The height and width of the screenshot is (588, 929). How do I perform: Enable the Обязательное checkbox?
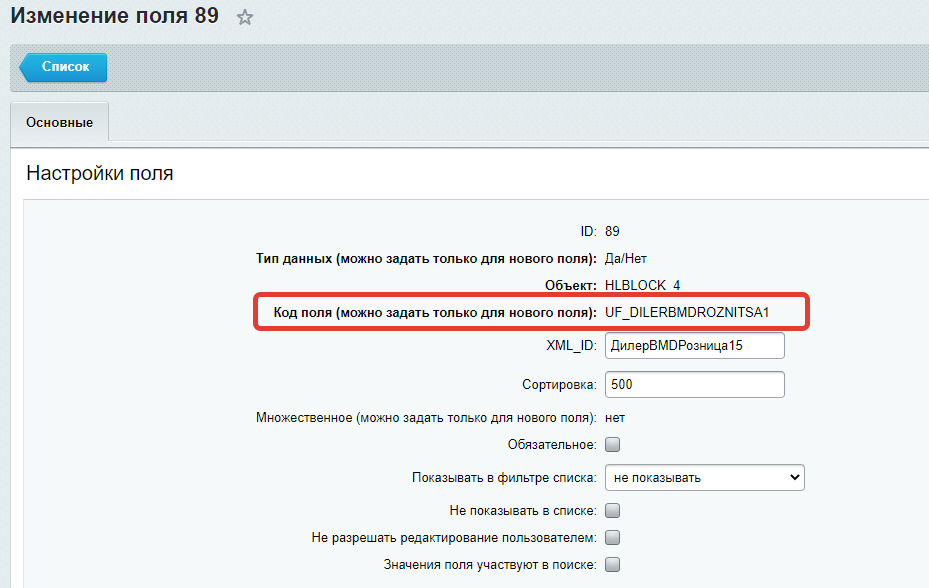click(613, 444)
